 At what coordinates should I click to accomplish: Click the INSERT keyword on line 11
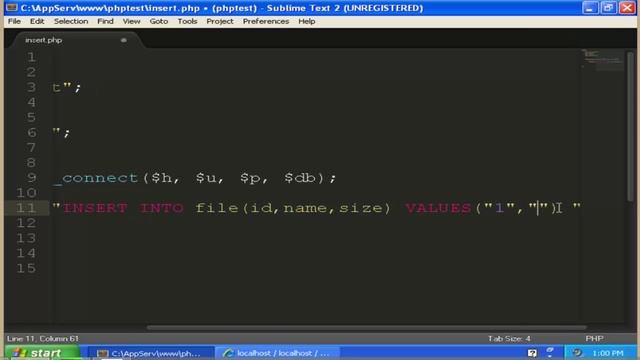95,208
